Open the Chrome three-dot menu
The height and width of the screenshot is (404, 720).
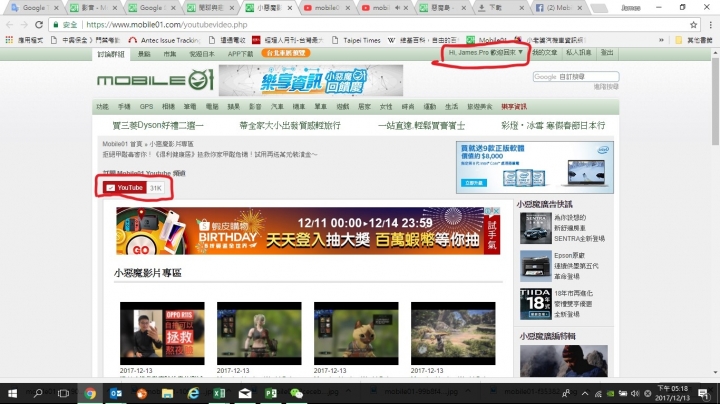(x=710, y=25)
